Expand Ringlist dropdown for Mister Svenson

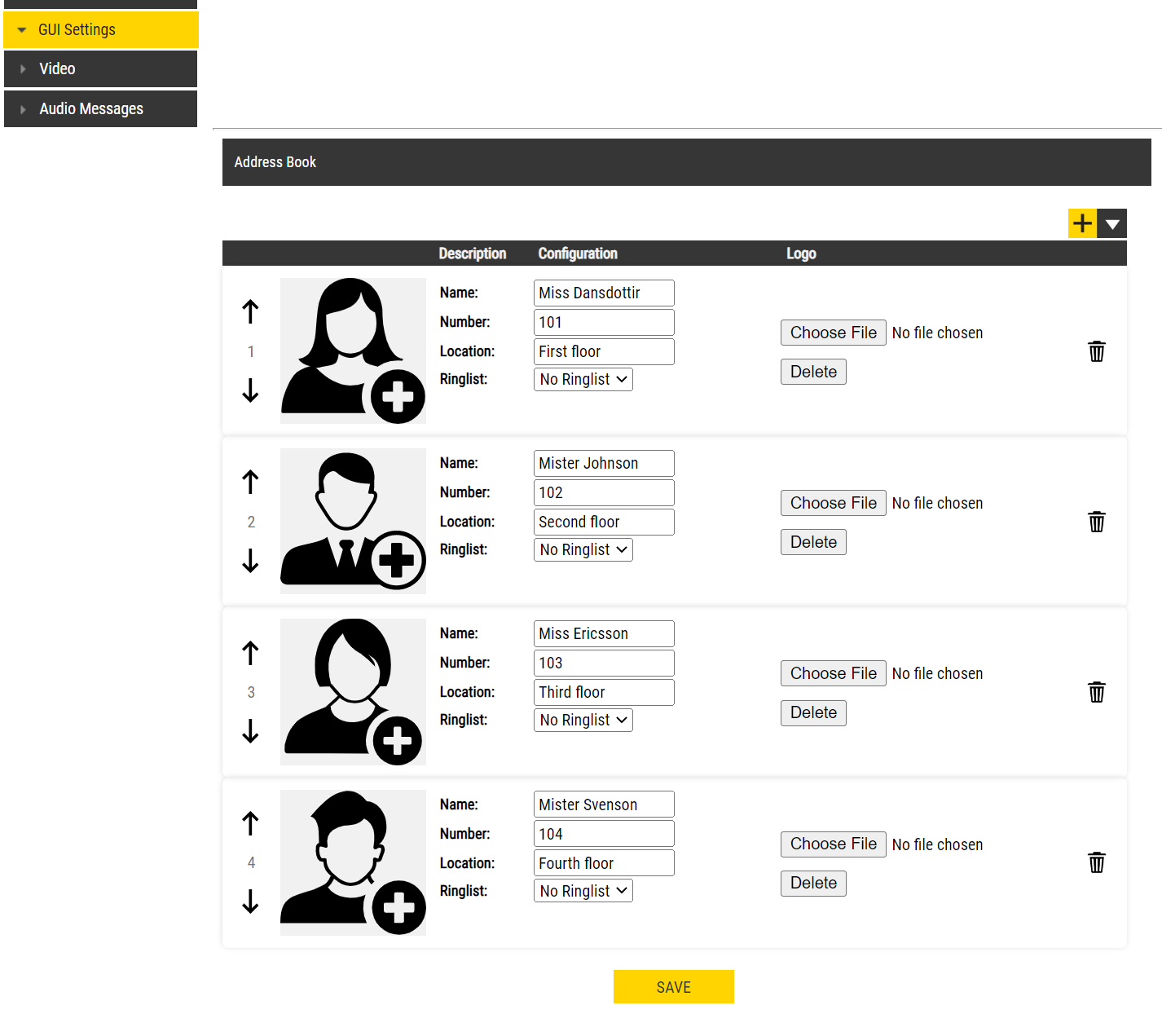583,891
